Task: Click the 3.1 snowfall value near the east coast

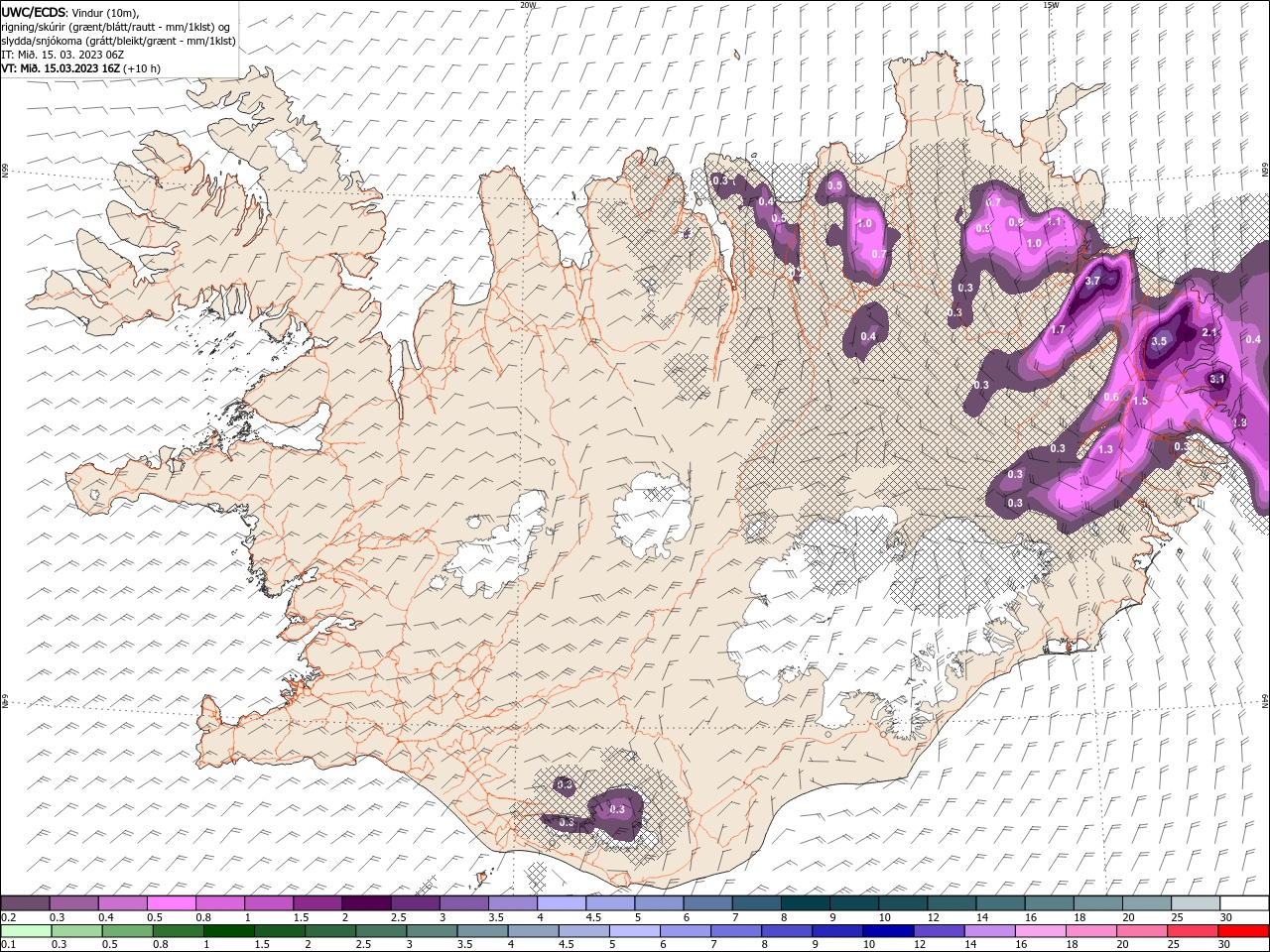Action: tap(1218, 379)
